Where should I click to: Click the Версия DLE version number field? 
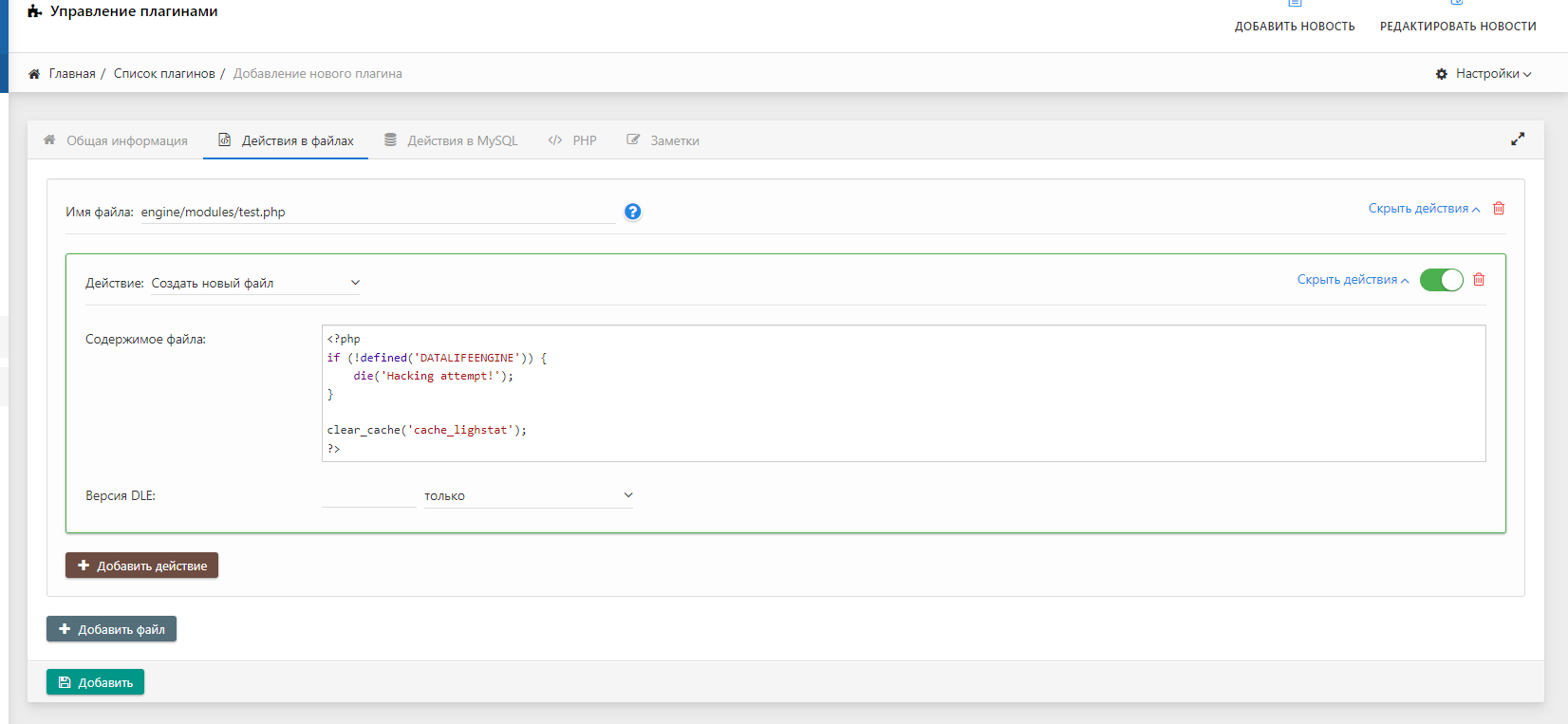(x=369, y=495)
